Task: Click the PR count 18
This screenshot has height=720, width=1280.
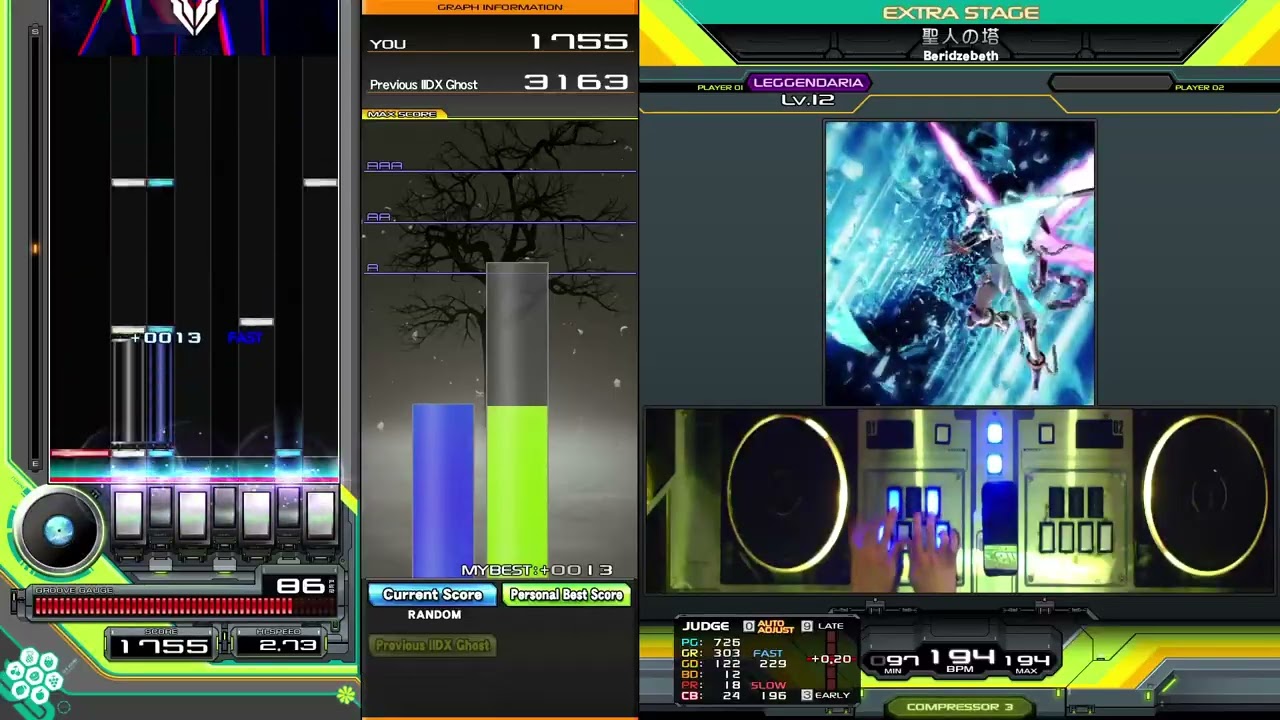Action: (732, 685)
